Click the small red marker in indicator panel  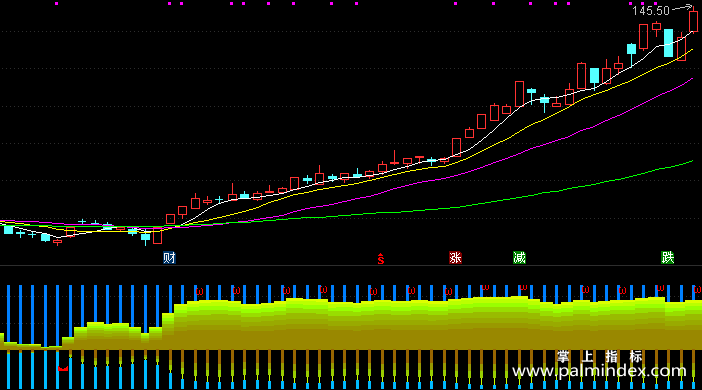[x=63, y=369]
